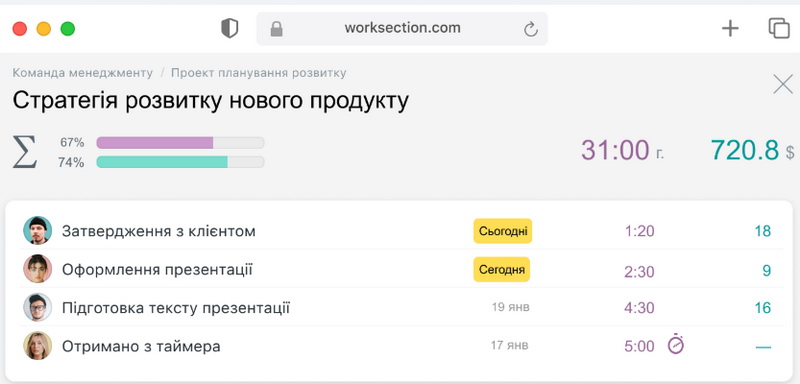The image size is (800, 384).
Task: Click cost value 9
Action: pyautogui.click(x=767, y=271)
